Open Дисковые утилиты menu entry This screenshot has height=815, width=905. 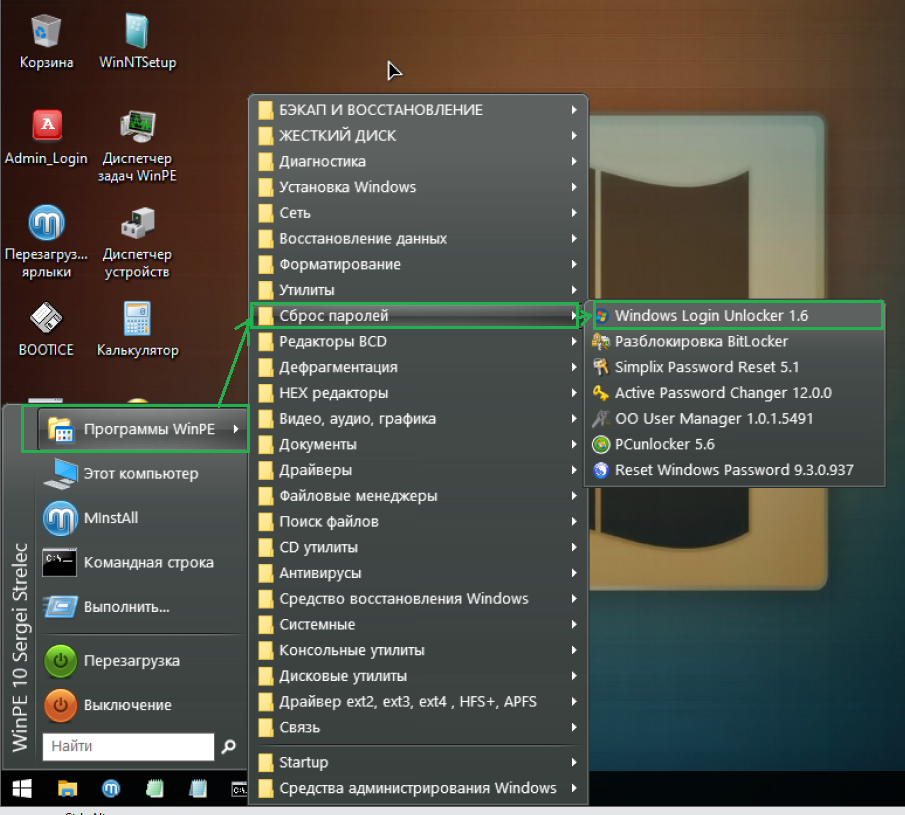[x=418, y=676]
